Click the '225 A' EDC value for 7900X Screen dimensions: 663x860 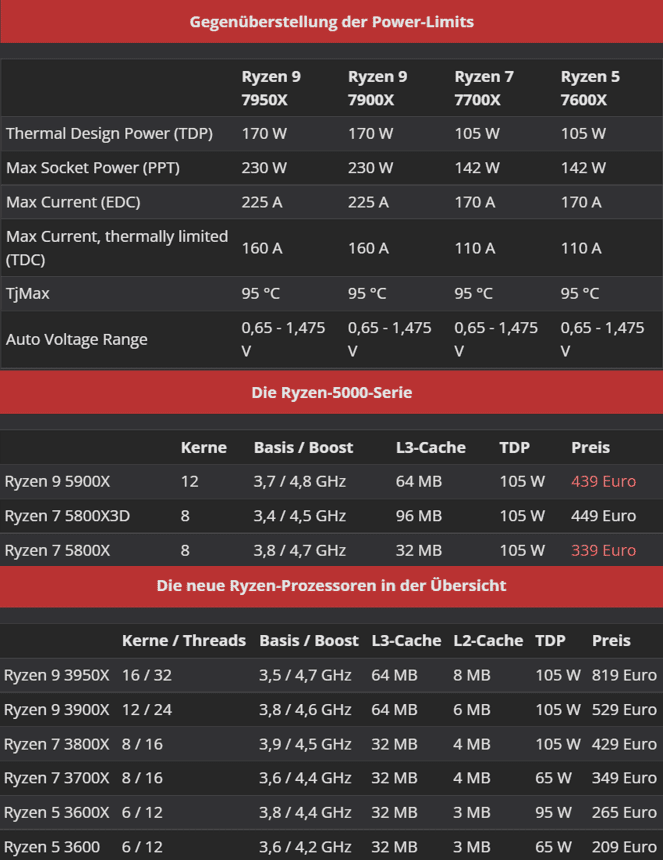(x=368, y=202)
